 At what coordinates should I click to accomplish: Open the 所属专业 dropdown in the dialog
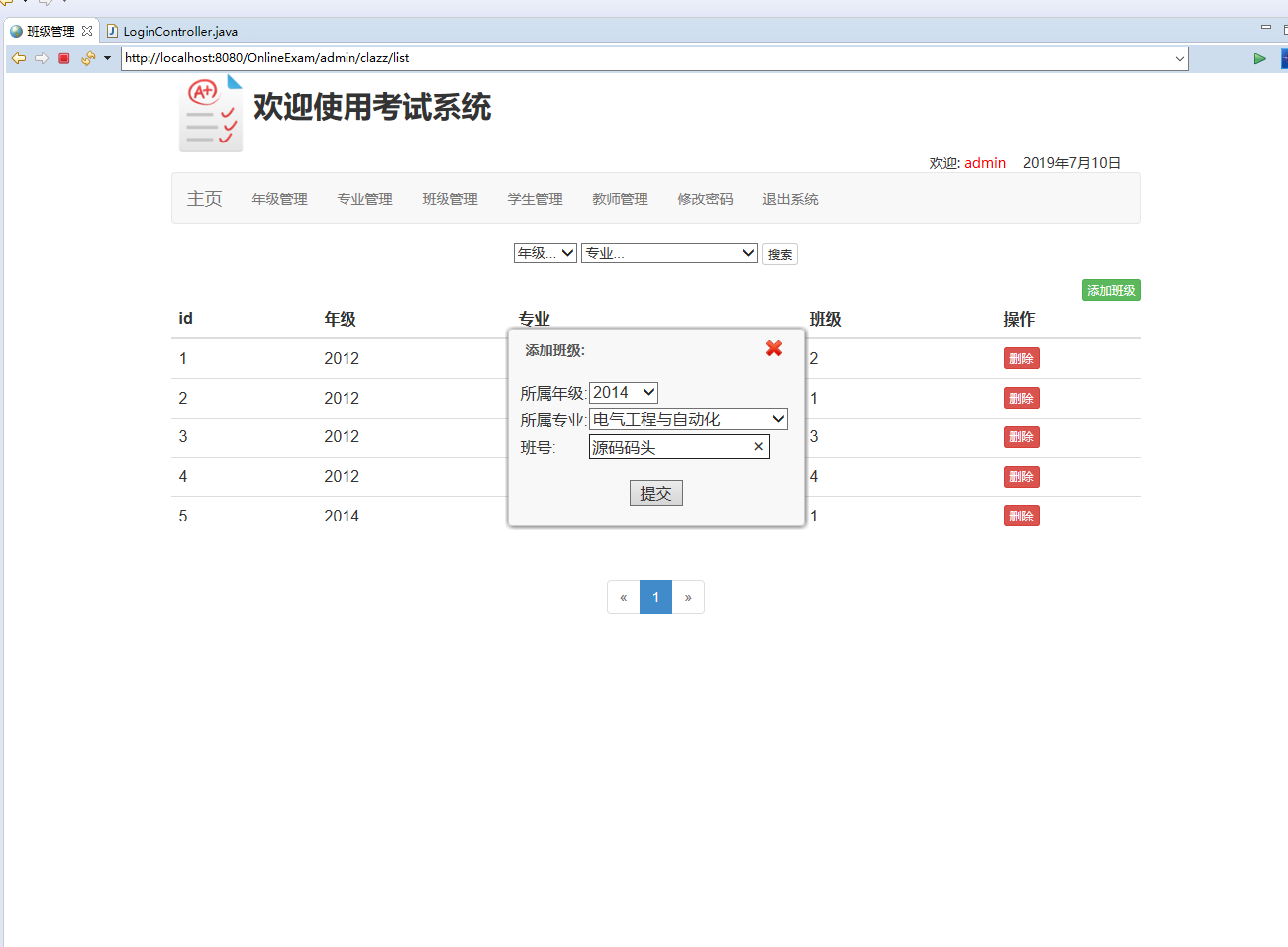[x=687, y=419]
